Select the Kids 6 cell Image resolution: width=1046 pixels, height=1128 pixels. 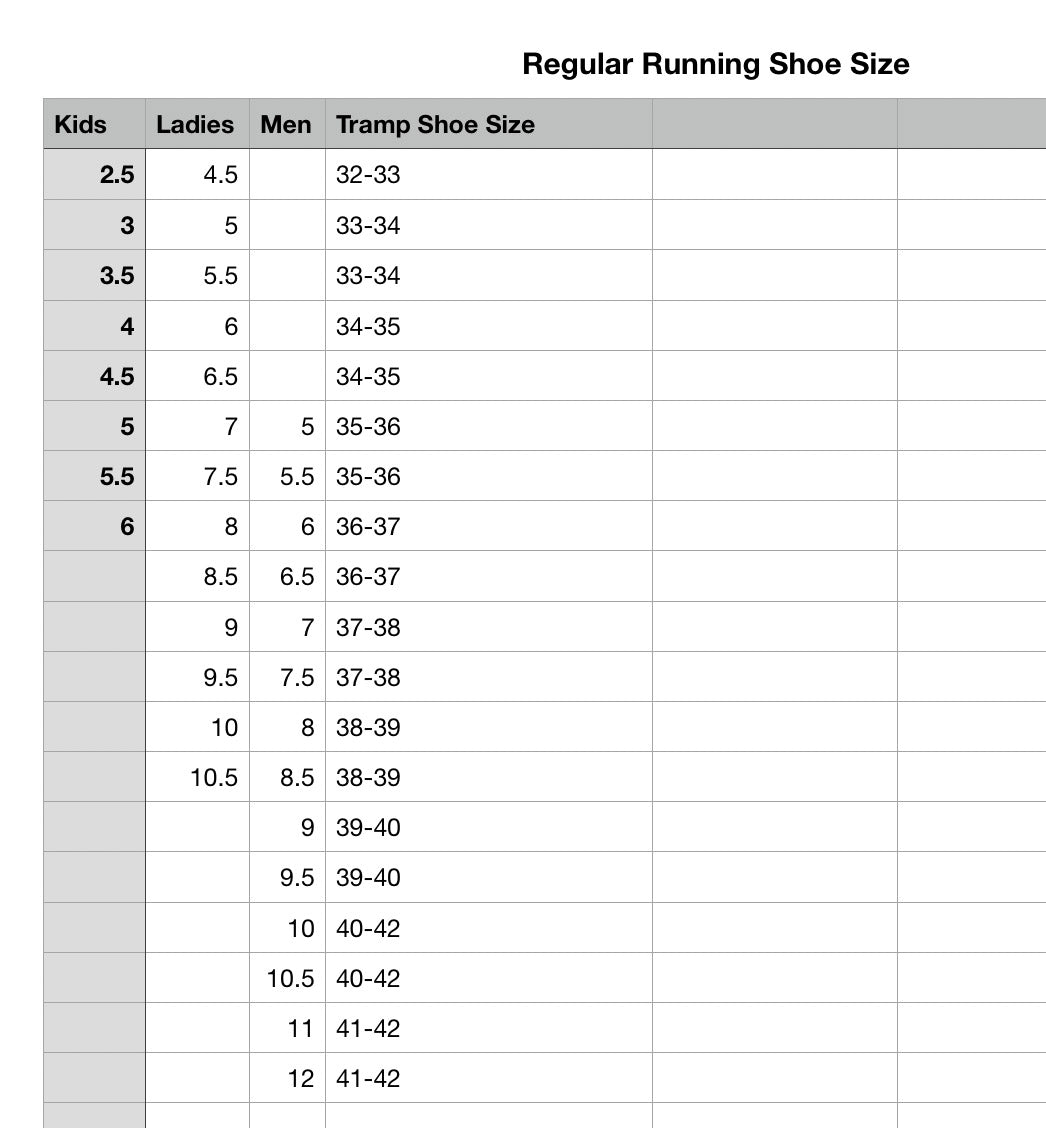pos(94,526)
